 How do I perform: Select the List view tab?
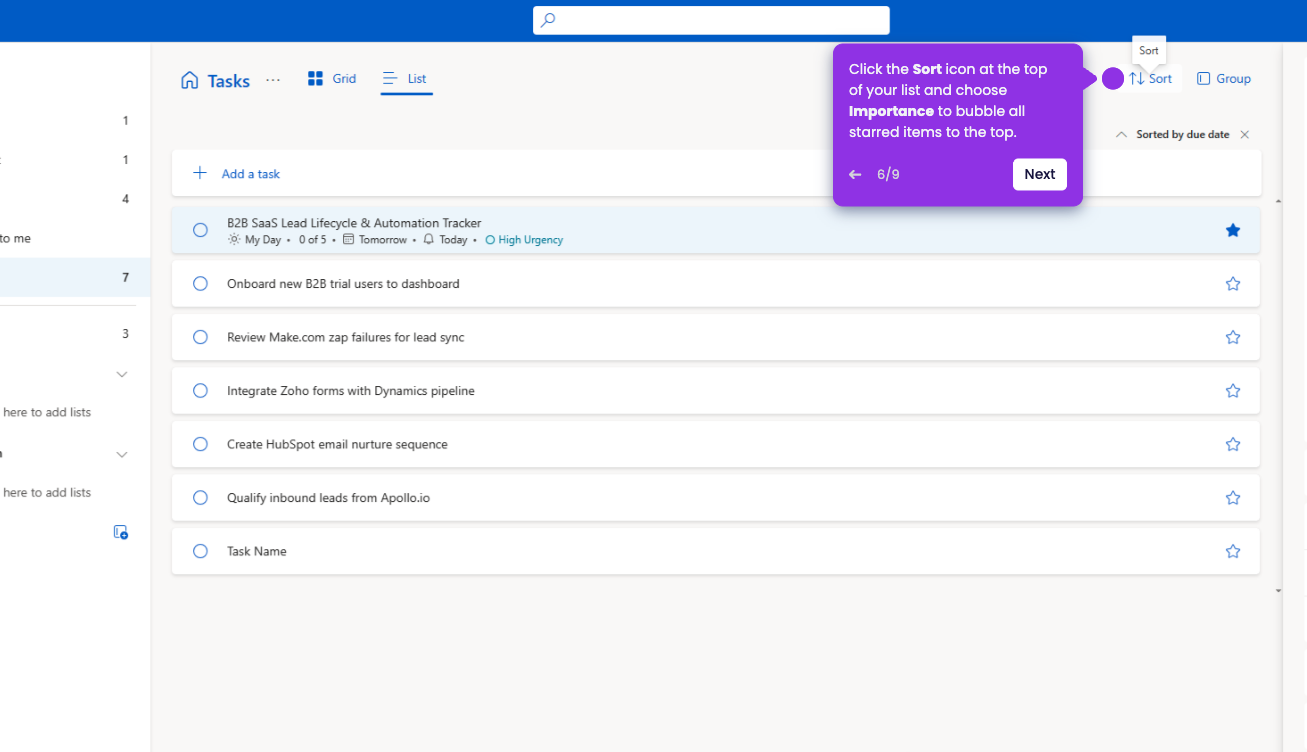tap(406, 78)
